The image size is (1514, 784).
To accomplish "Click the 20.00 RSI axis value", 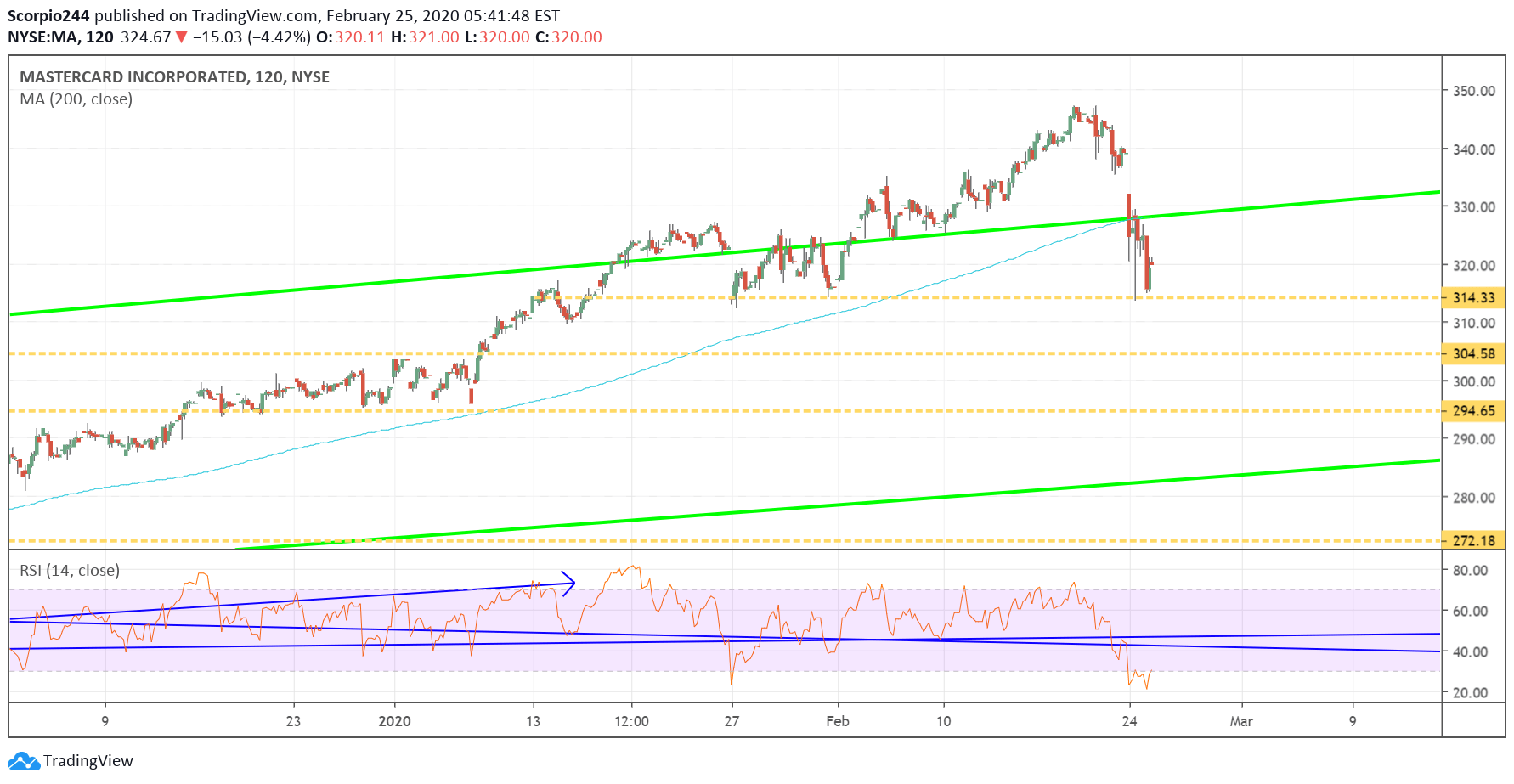I will 1471,693.
